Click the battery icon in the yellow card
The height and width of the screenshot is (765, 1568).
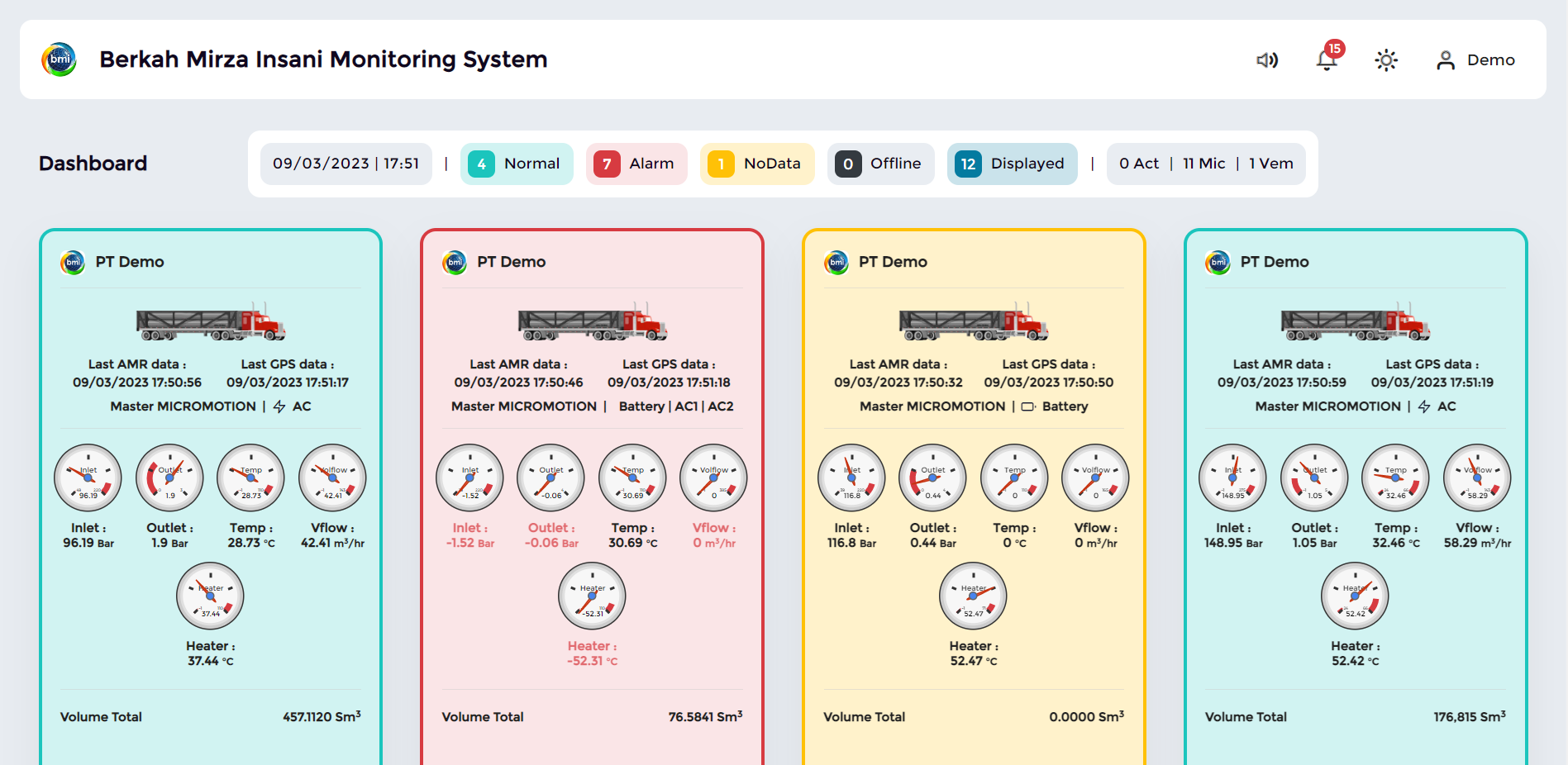tap(1028, 406)
